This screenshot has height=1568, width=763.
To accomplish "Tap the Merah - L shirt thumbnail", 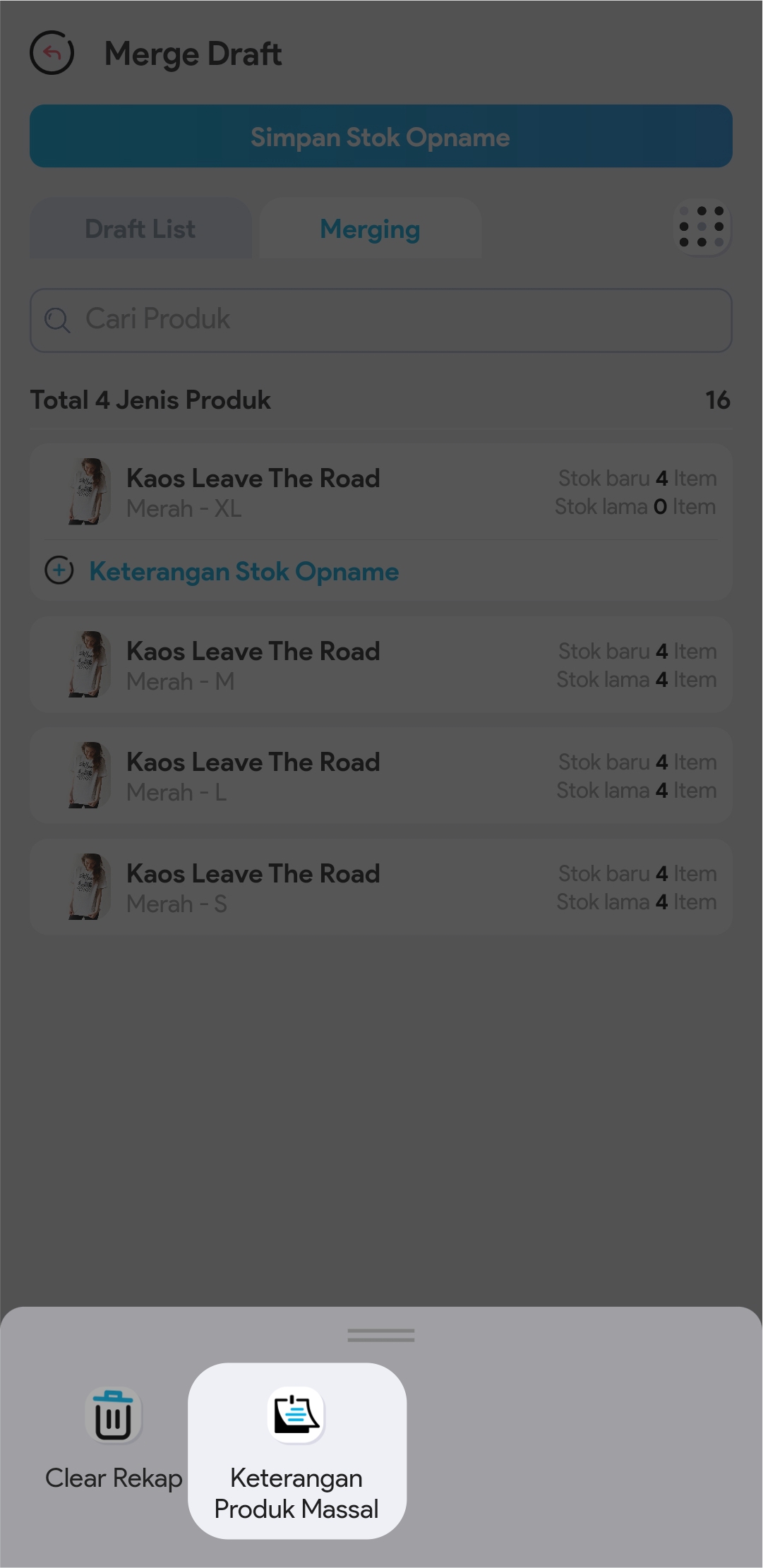I will 89,775.
